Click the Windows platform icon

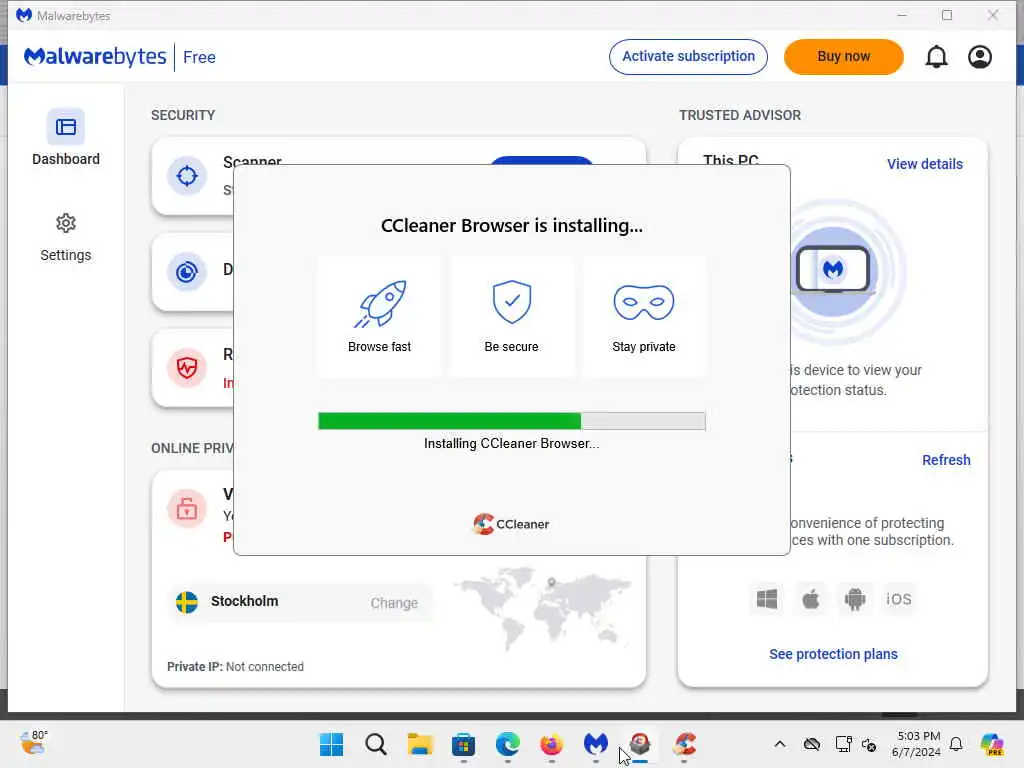tap(767, 599)
